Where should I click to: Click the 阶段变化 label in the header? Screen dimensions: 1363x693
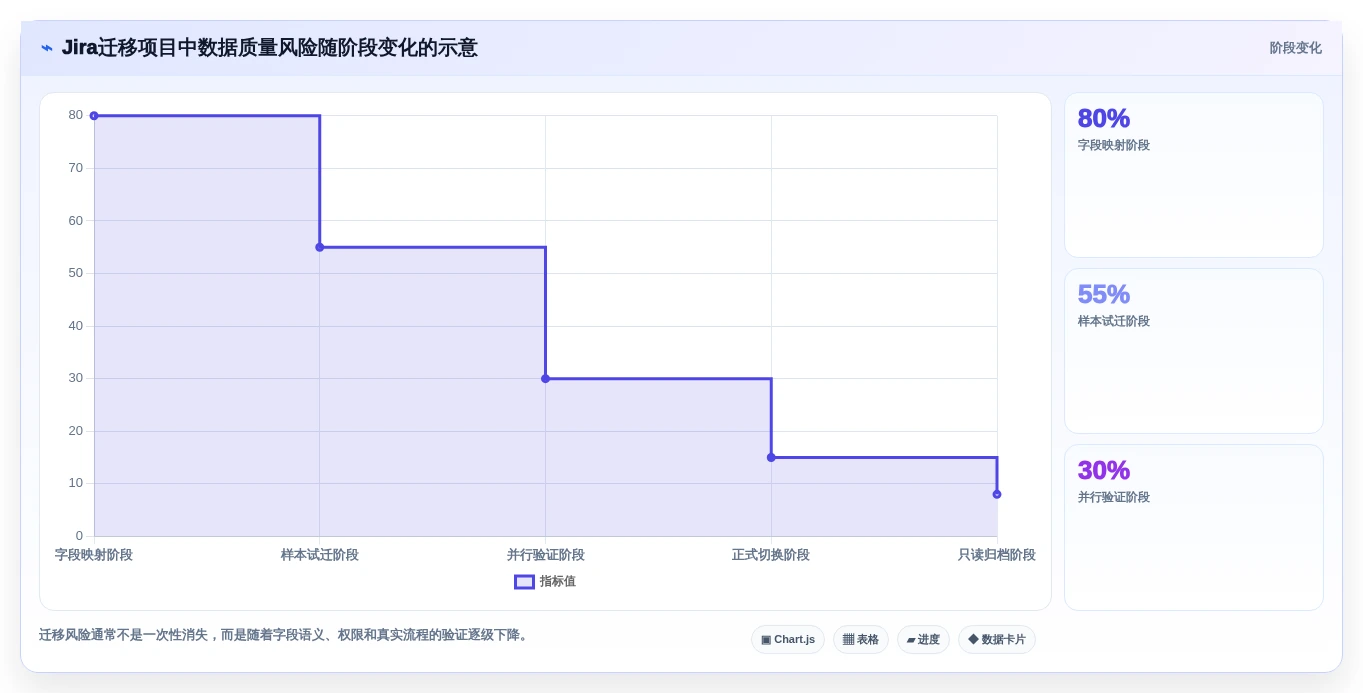[1295, 48]
